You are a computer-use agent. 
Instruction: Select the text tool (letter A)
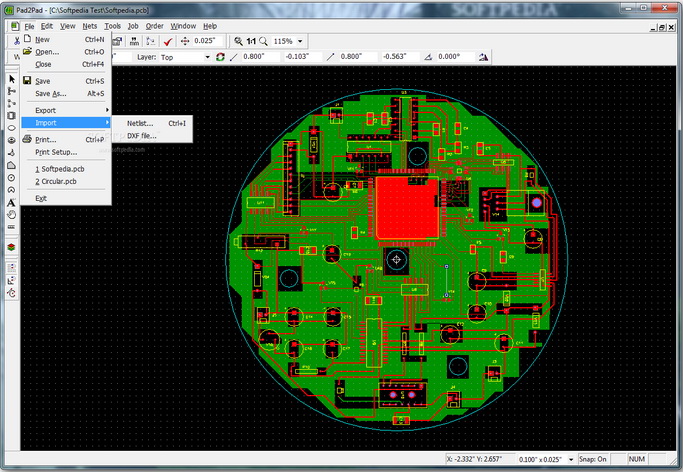click(x=12, y=202)
